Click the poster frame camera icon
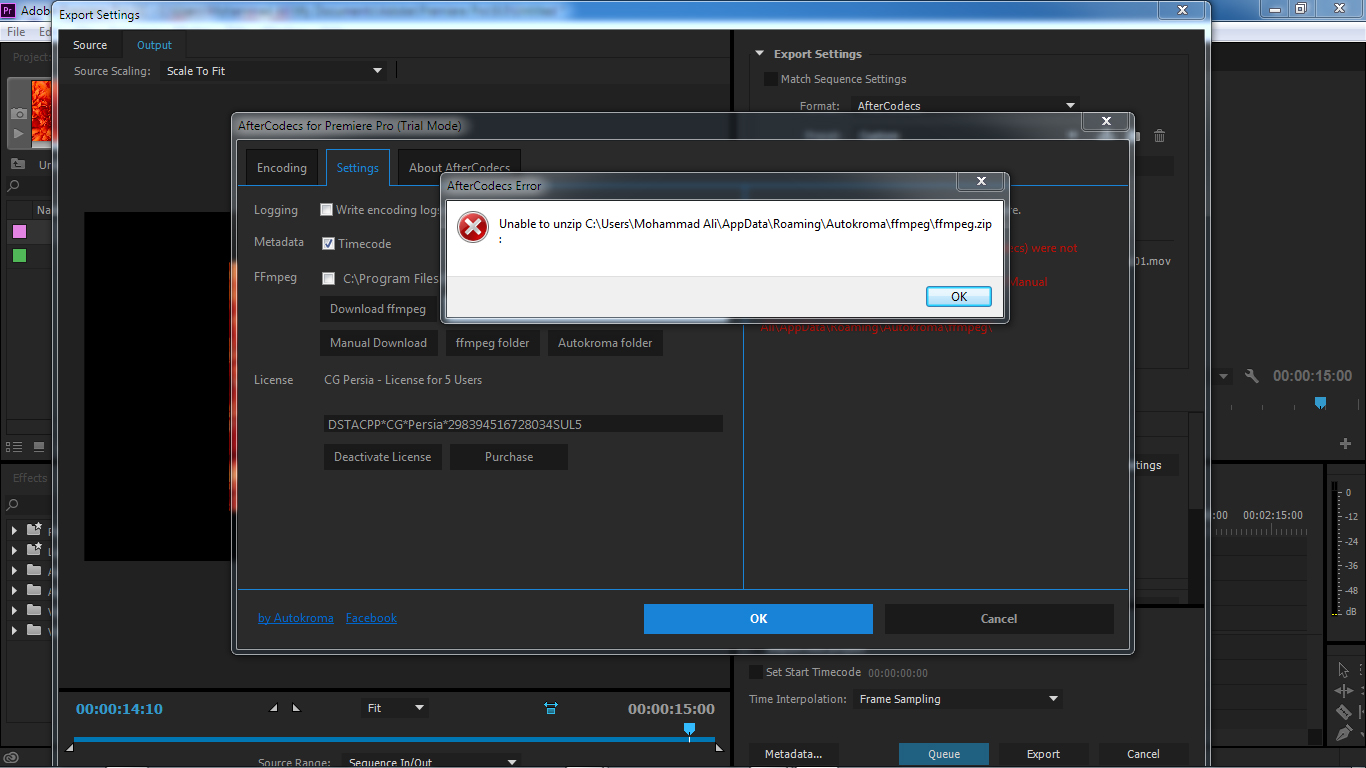 coord(18,114)
